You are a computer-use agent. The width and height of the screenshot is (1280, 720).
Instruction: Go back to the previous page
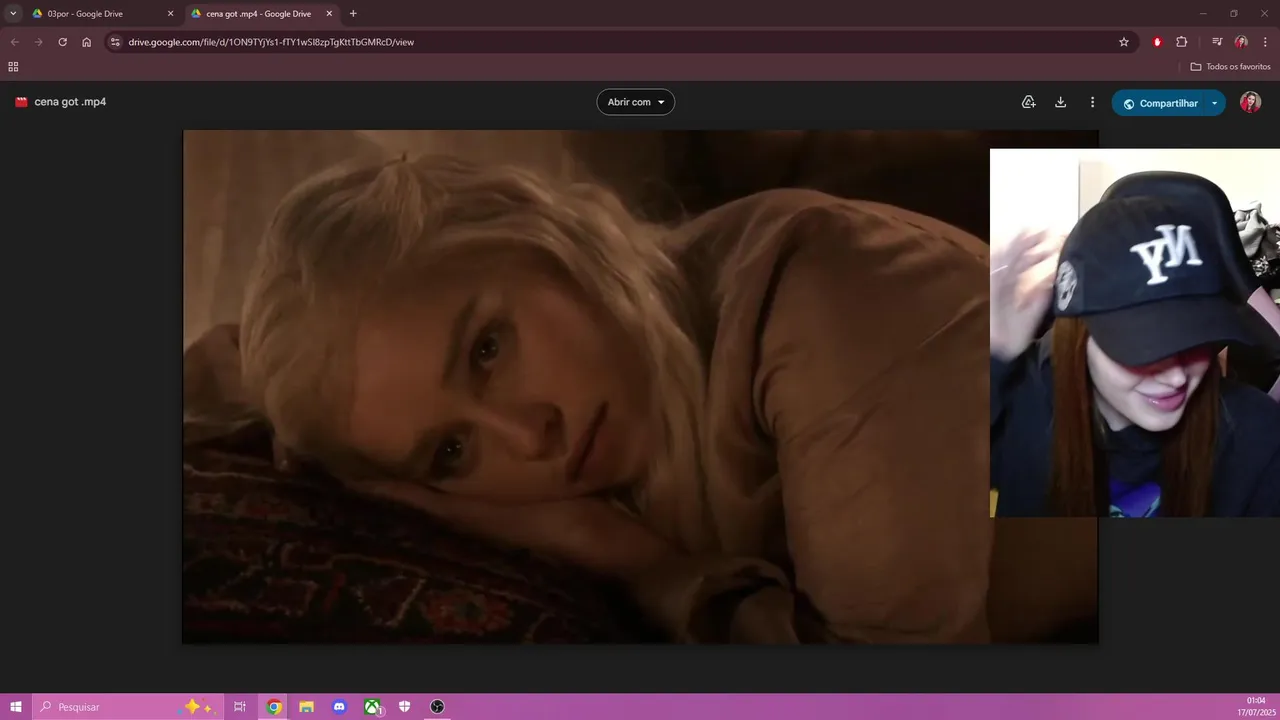pyautogui.click(x=14, y=42)
